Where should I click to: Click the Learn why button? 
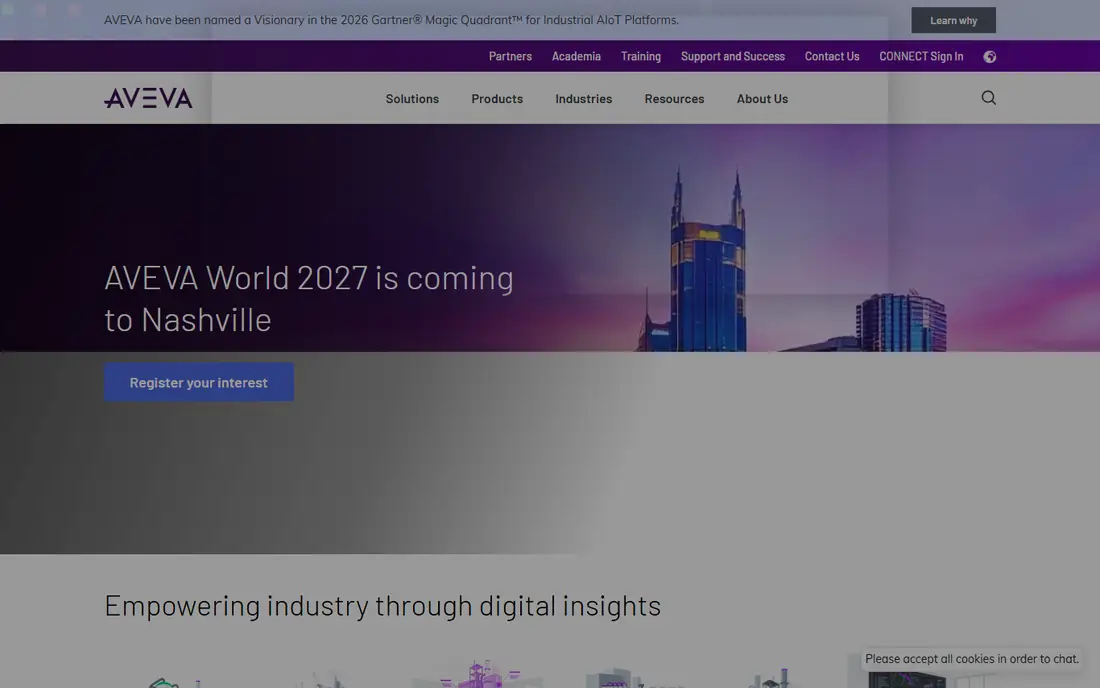[953, 20]
